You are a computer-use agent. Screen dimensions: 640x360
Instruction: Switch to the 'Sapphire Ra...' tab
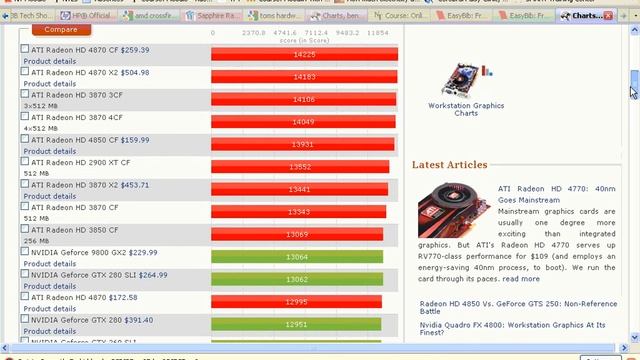[x=212, y=16]
